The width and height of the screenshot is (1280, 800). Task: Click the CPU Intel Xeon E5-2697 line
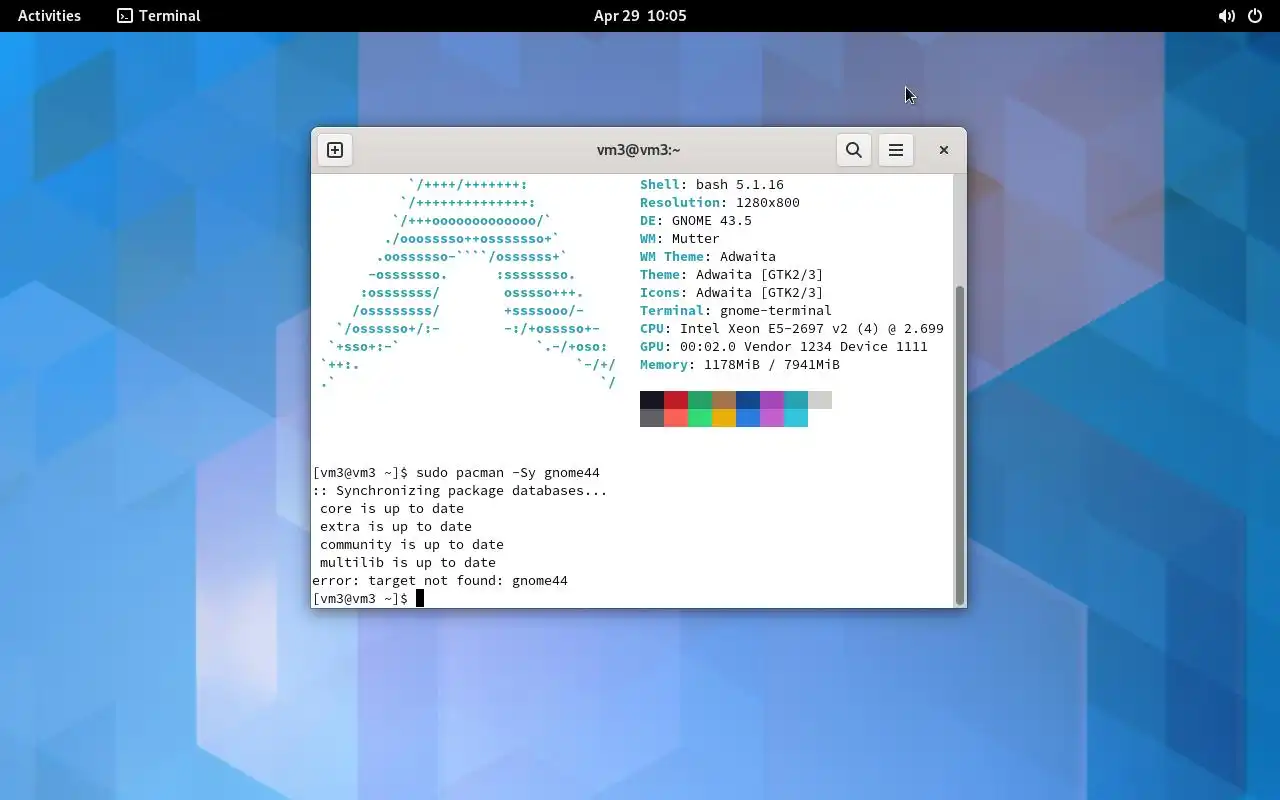coord(792,329)
